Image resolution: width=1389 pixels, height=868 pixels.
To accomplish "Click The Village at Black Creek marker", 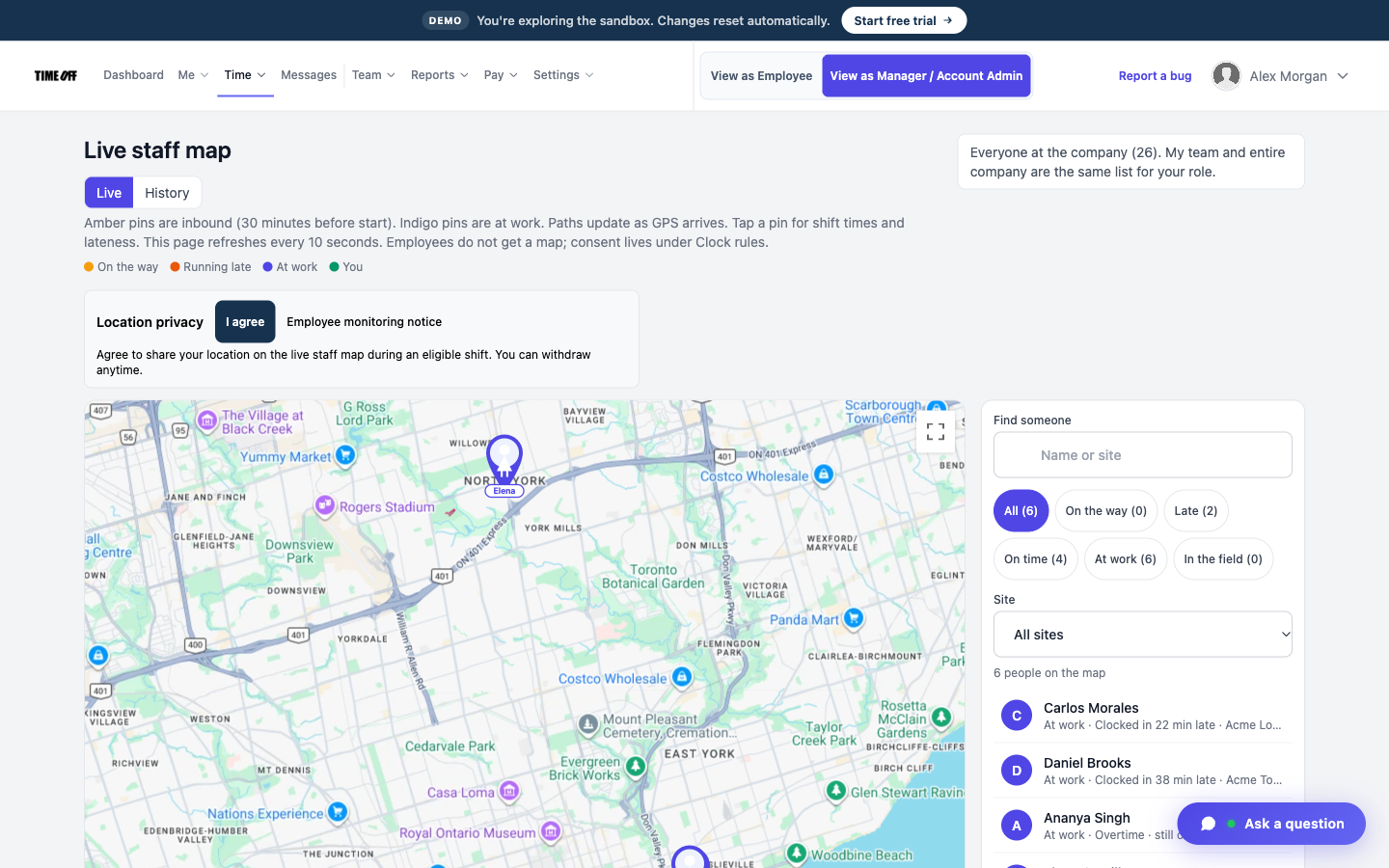I will coord(206,420).
